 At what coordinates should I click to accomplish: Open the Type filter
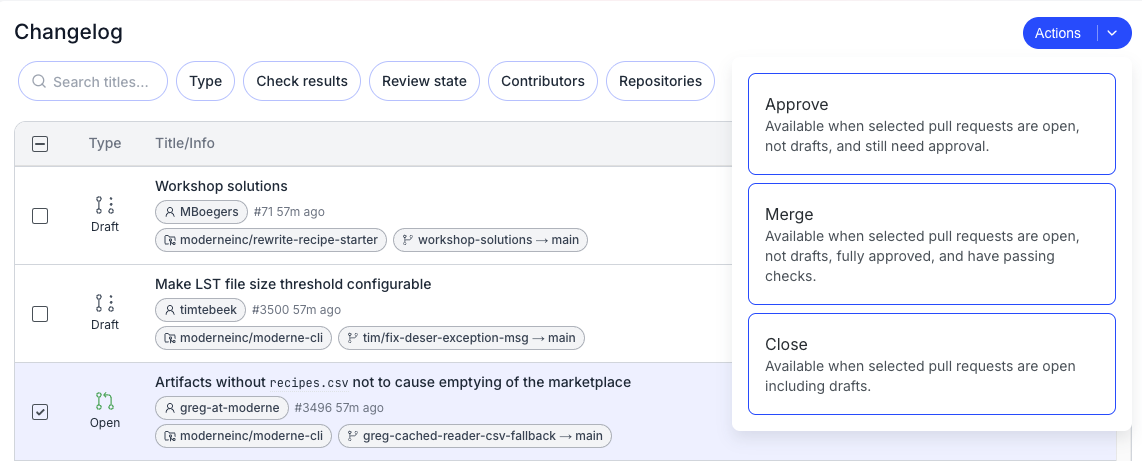point(205,82)
